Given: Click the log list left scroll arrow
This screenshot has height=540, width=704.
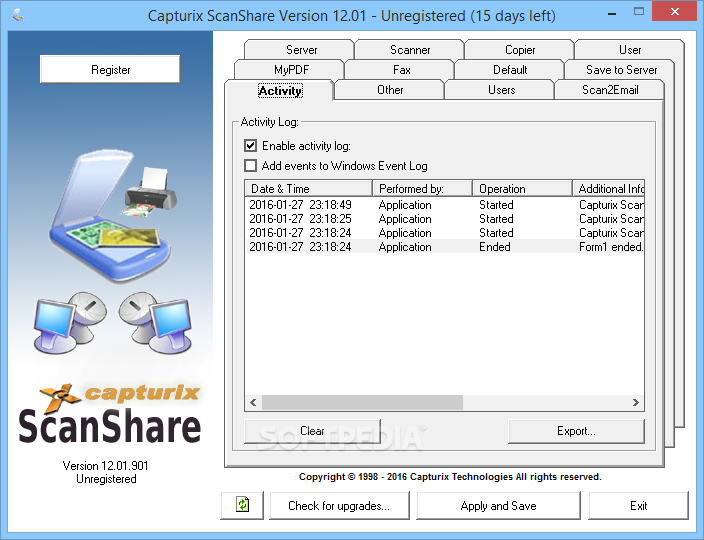Looking at the screenshot, I should point(253,402).
